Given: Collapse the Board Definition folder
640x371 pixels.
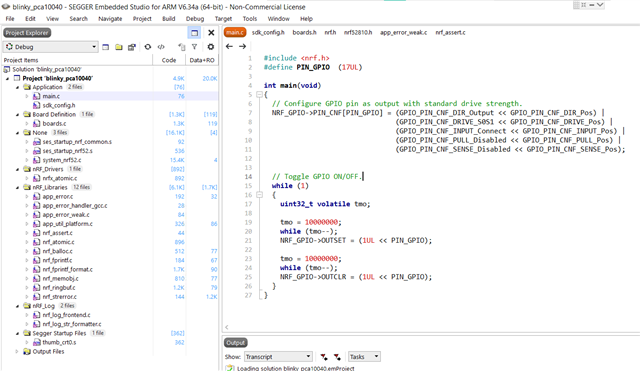Looking at the screenshot, I should pos(17,115).
